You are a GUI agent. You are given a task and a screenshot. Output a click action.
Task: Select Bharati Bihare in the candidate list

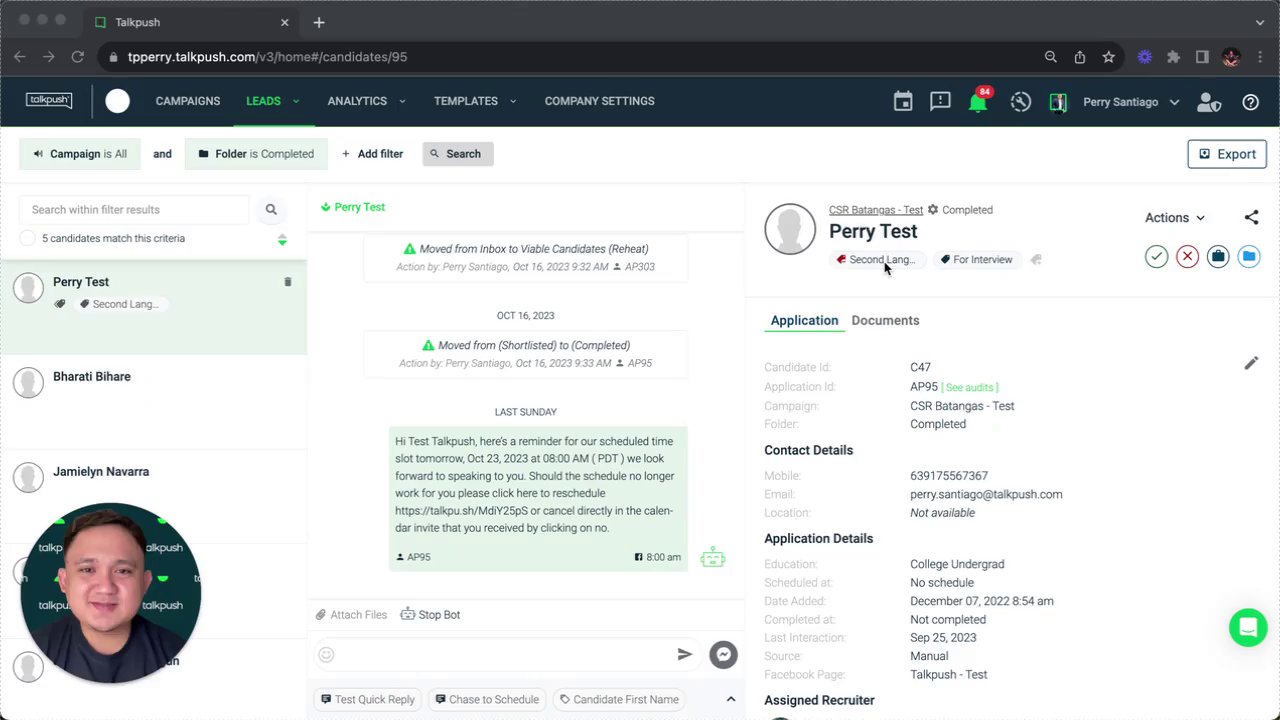point(153,402)
